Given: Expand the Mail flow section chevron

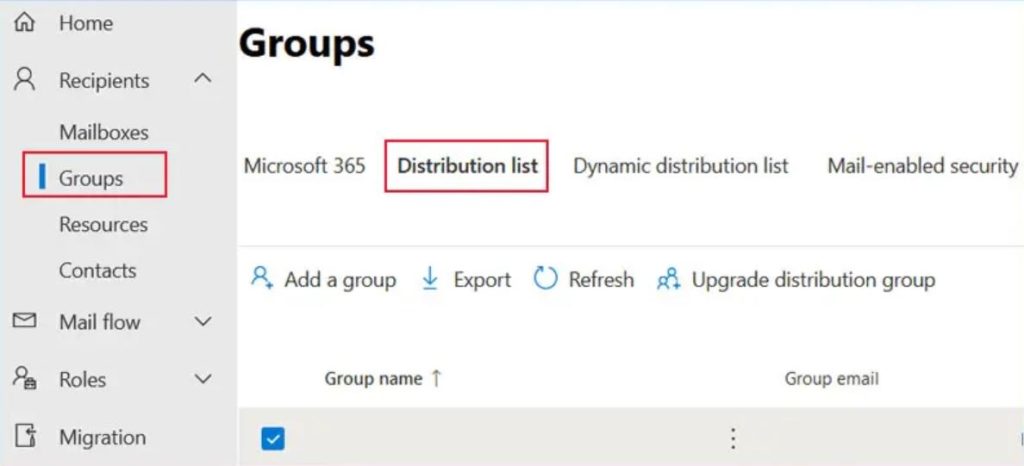Looking at the screenshot, I should (x=203, y=321).
